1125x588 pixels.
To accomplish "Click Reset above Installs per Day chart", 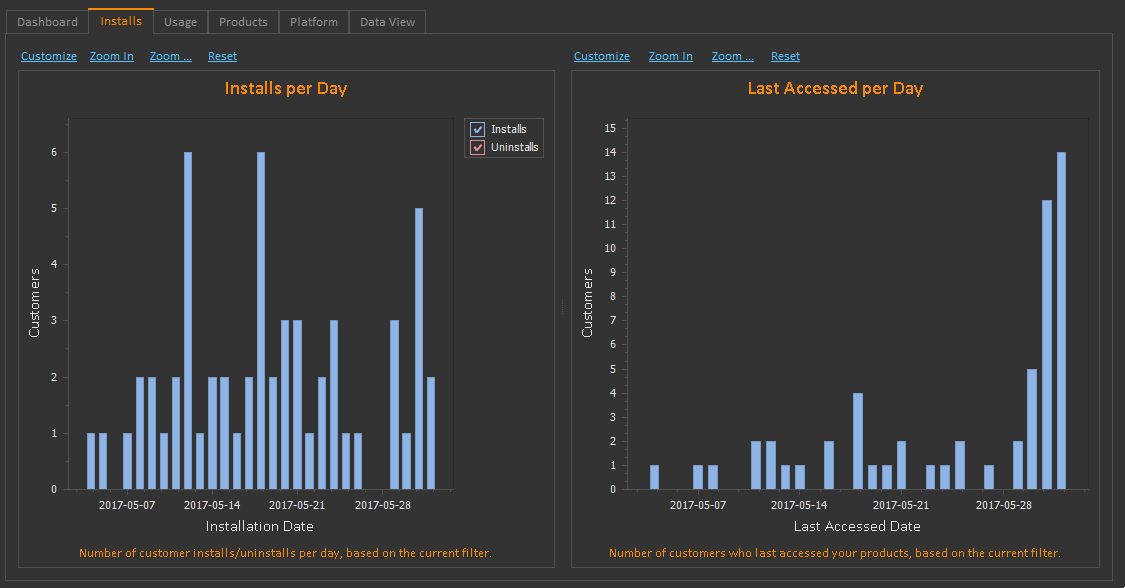I will point(222,56).
